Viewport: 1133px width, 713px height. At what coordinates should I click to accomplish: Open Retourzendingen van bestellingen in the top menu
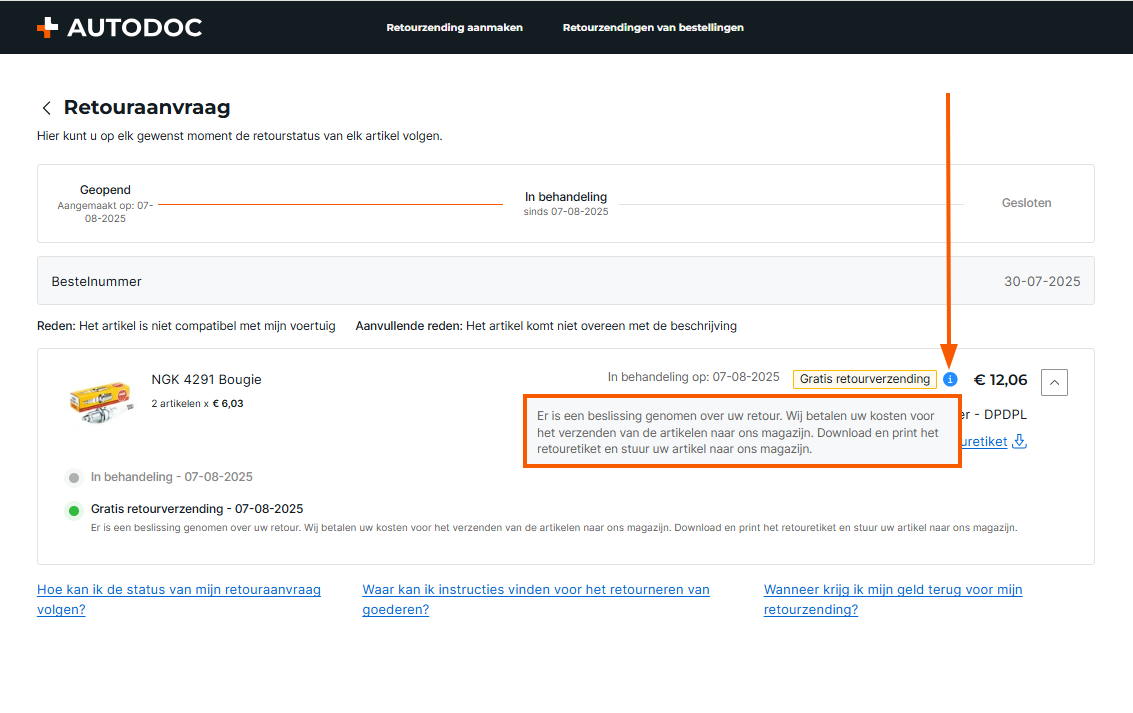[653, 27]
